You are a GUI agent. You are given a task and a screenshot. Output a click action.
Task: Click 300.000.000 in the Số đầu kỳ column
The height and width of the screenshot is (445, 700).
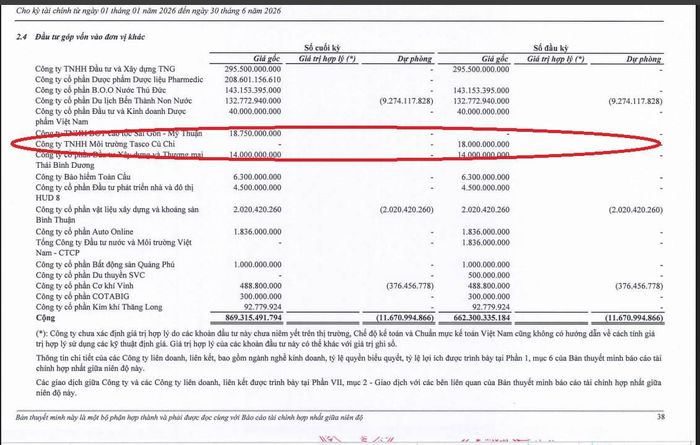[489, 296]
